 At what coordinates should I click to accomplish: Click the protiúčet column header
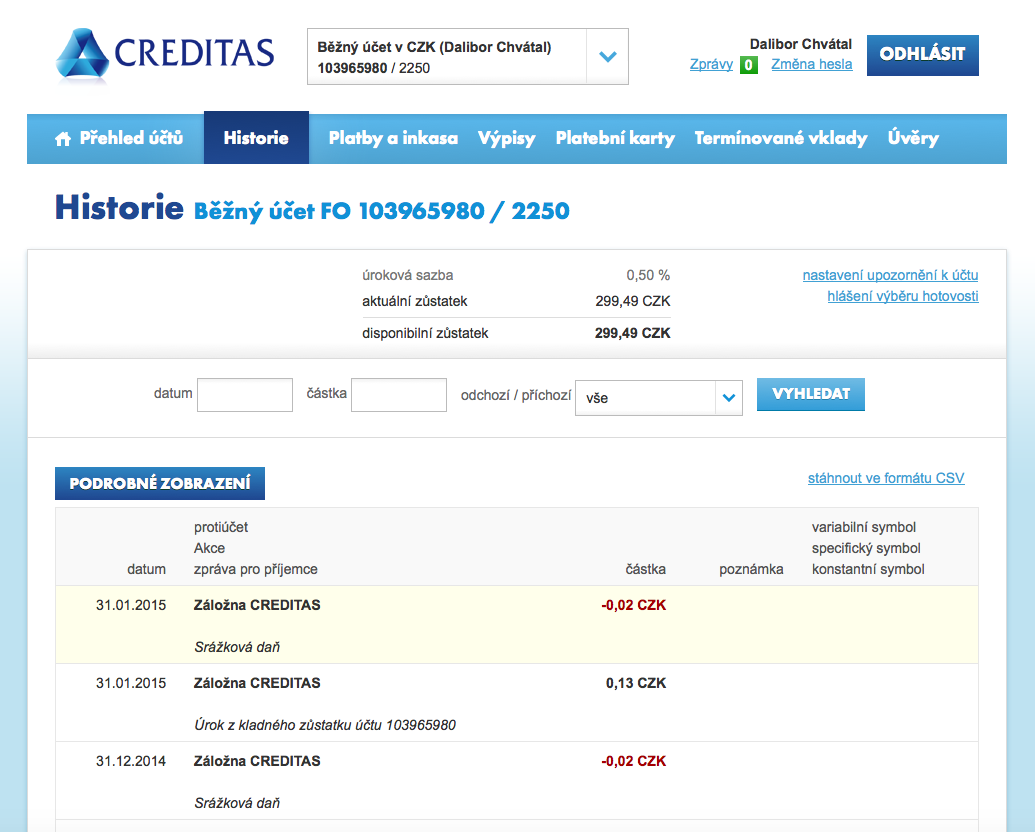pyautogui.click(x=221, y=527)
